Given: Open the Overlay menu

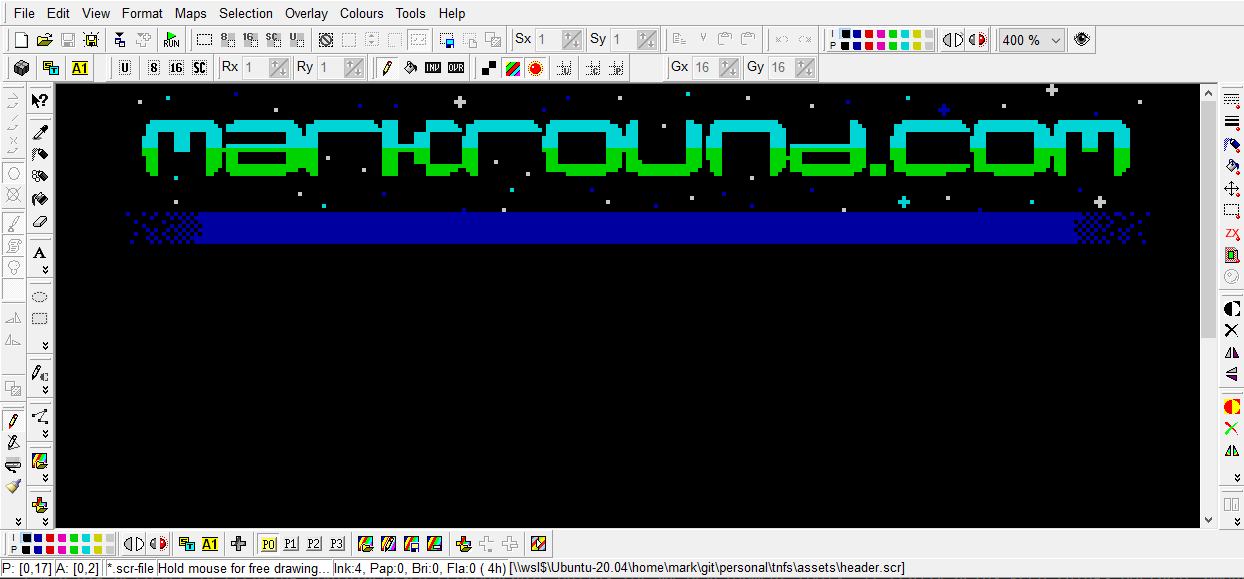Looking at the screenshot, I should [306, 13].
